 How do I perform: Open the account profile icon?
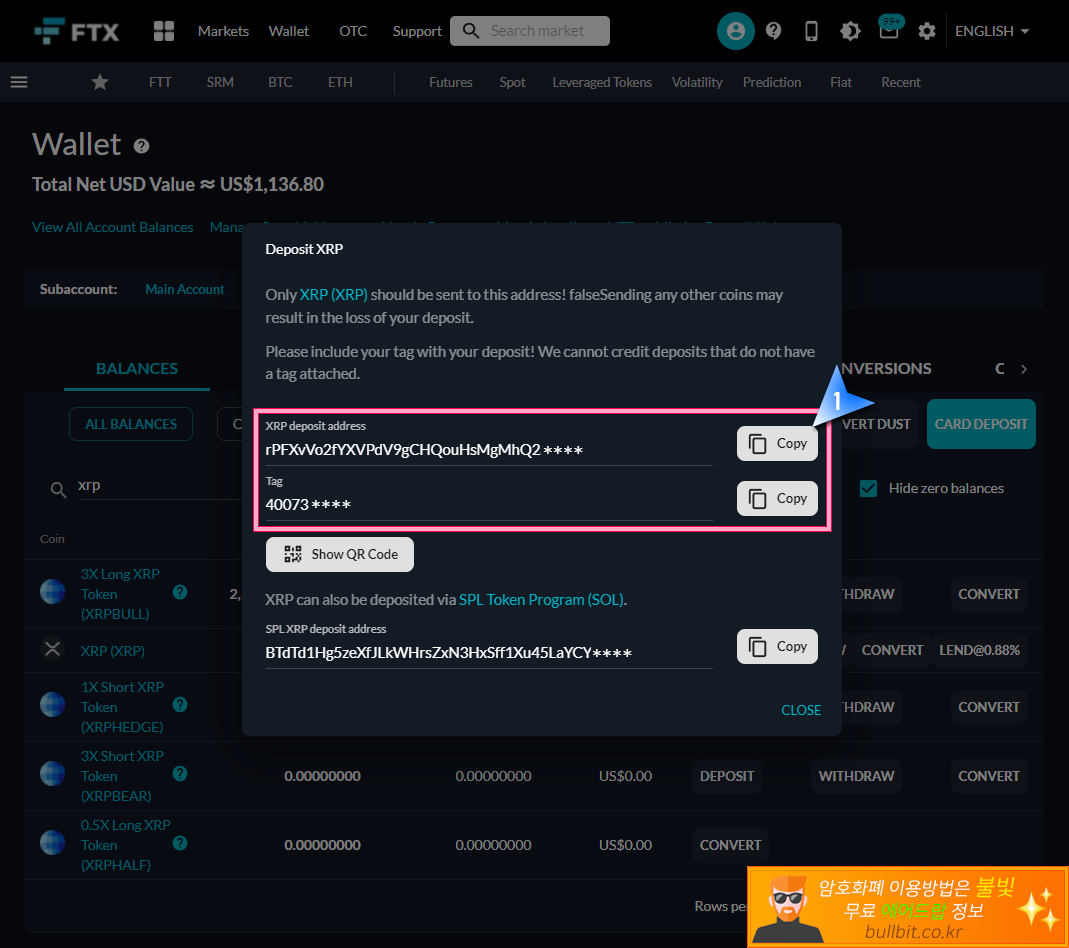coord(735,31)
